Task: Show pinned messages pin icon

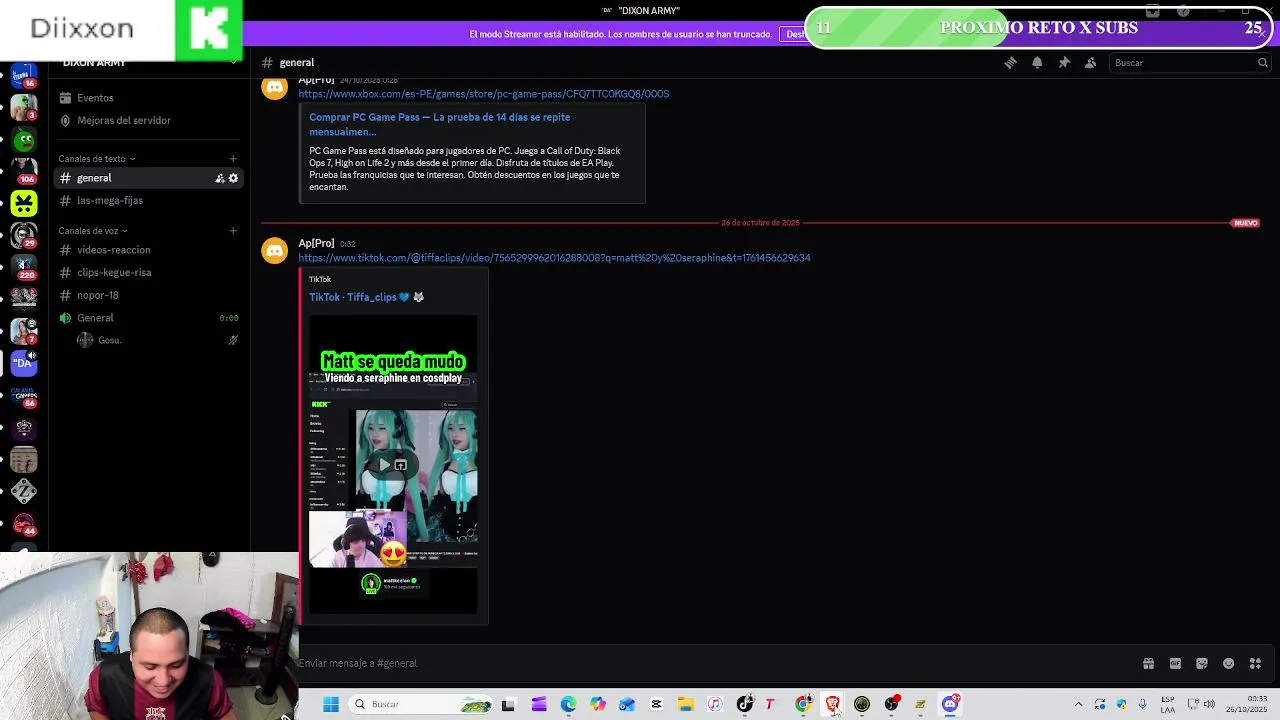Action: (x=1064, y=62)
